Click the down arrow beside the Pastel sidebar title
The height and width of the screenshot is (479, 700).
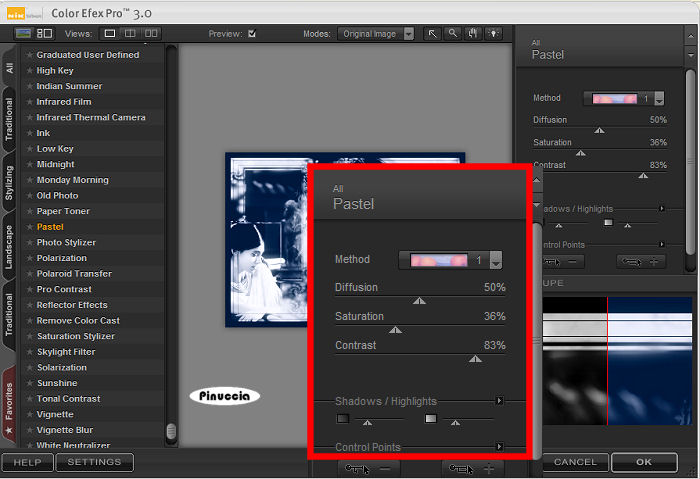691,55
